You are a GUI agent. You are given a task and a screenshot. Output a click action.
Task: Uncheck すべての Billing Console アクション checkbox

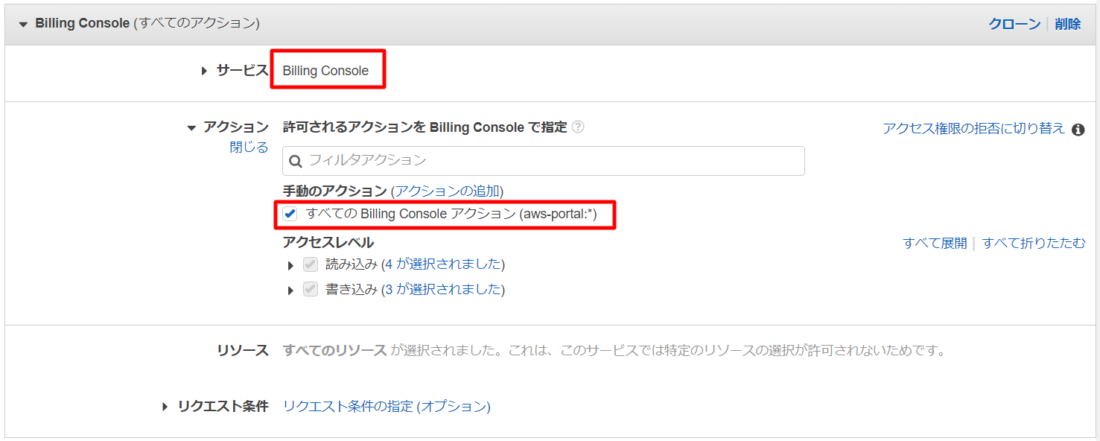tap(290, 215)
